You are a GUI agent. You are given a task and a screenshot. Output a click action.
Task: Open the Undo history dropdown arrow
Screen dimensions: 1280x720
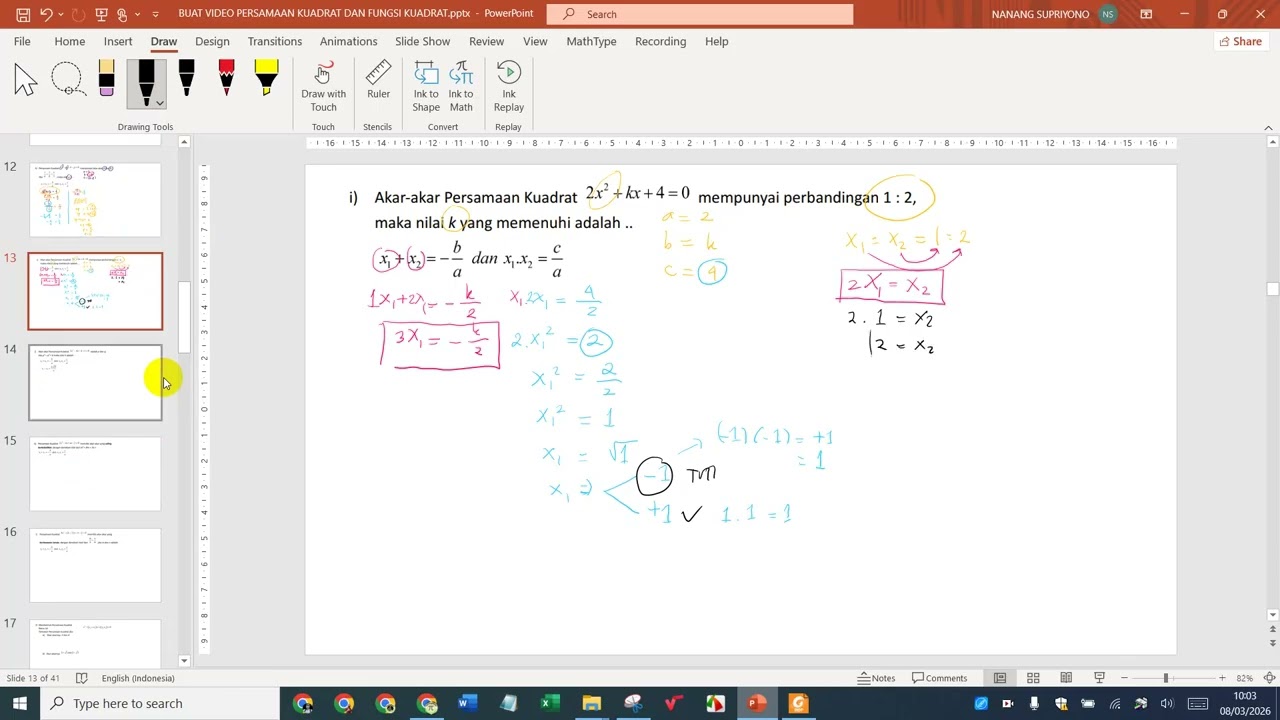(60, 14)
